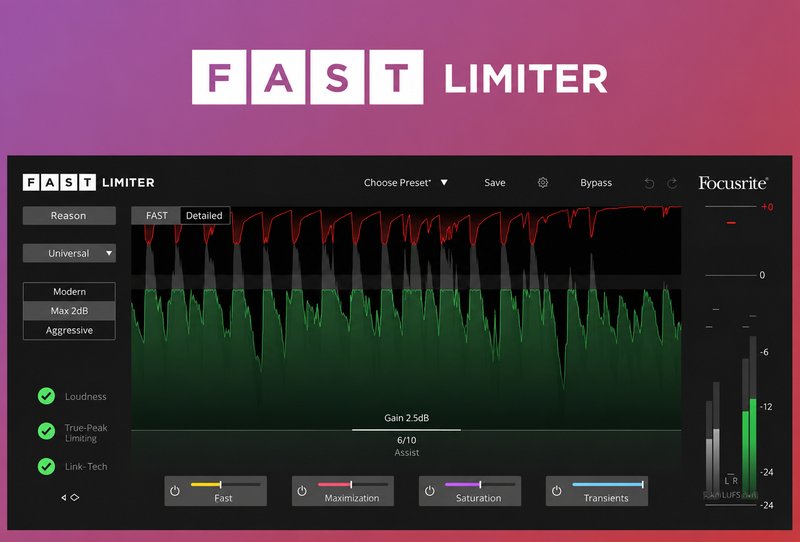Toggle the Transients power icon
The image size is (800, 542).
point(557,491)
